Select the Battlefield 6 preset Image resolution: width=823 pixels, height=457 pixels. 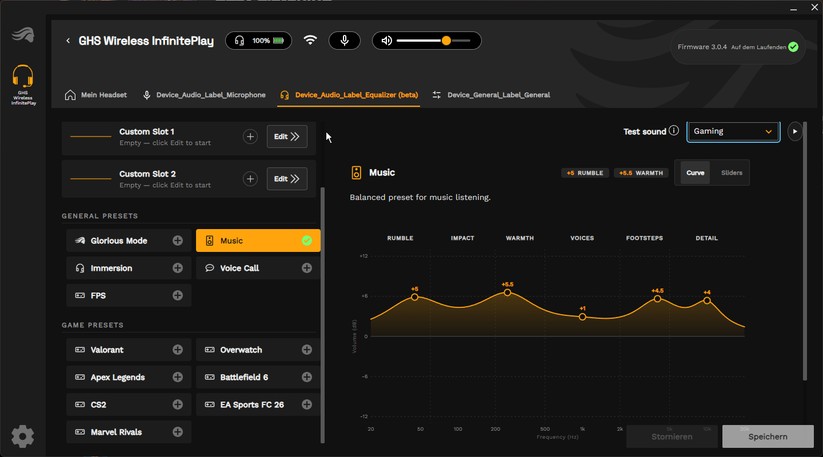click(x=258, y=377)
